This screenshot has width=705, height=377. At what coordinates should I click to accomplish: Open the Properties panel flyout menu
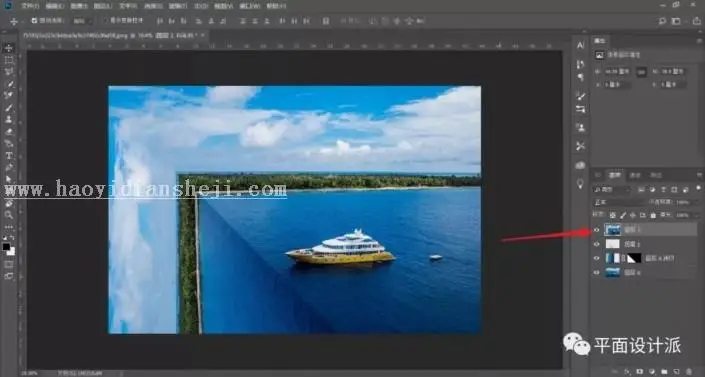point(700,41)
